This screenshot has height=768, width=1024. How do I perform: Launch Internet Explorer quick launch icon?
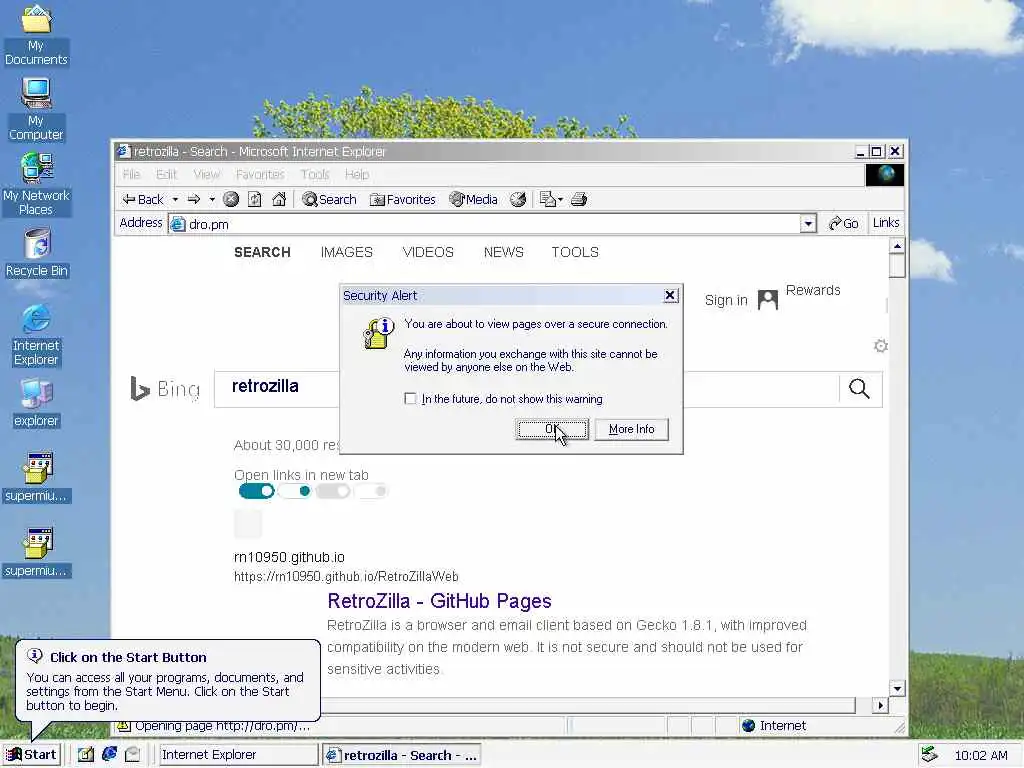pos(109,755)
